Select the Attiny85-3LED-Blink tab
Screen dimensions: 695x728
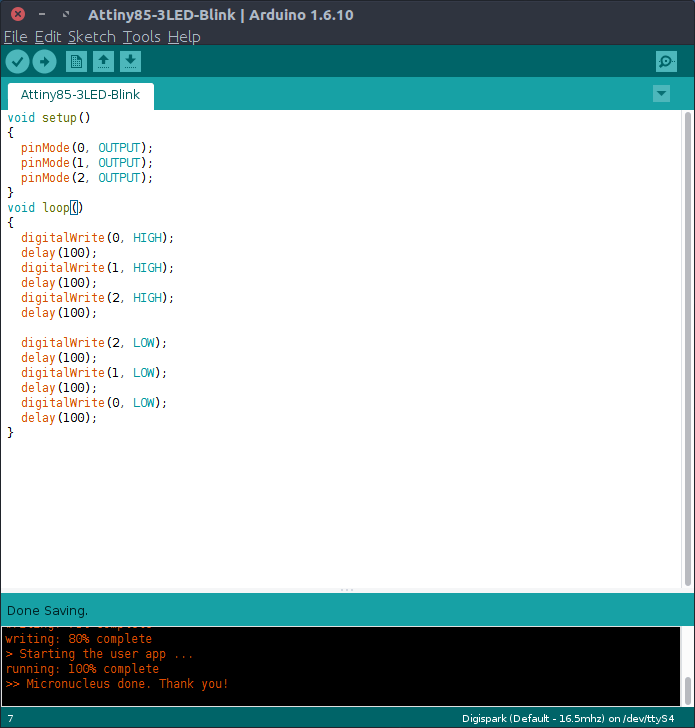[81, 96]
